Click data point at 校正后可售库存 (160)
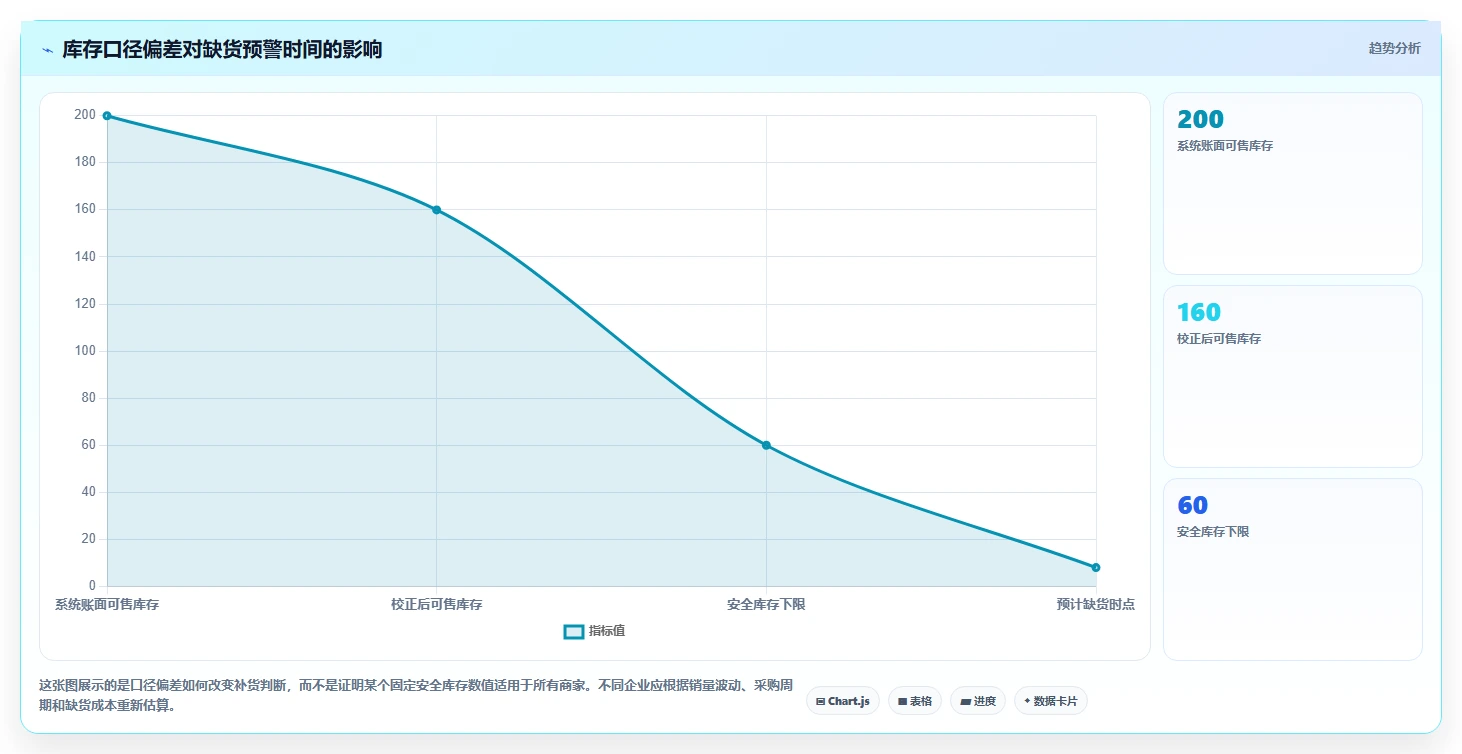The width and height of the screenshot is (1462, 754). 436,210
